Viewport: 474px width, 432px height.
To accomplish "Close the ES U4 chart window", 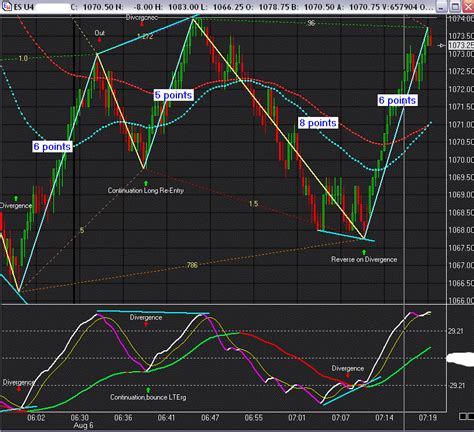I will [468, 6].
